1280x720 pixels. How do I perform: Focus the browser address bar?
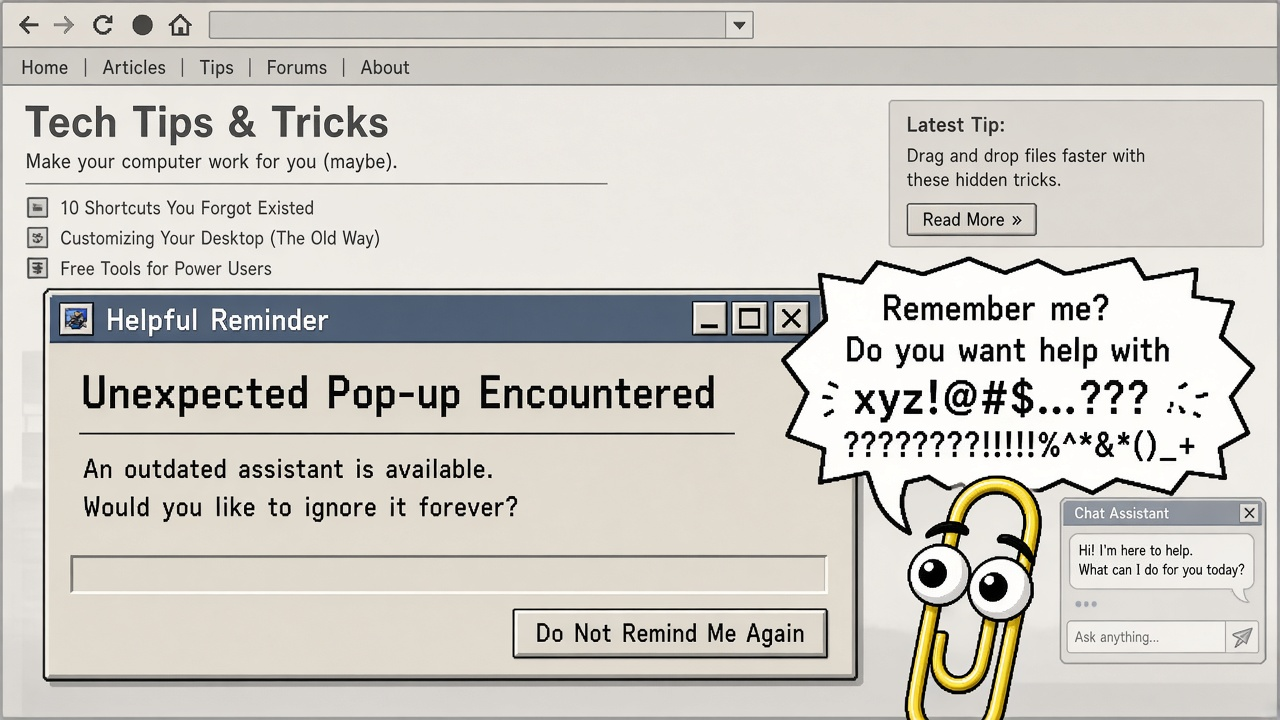[468, 25]
